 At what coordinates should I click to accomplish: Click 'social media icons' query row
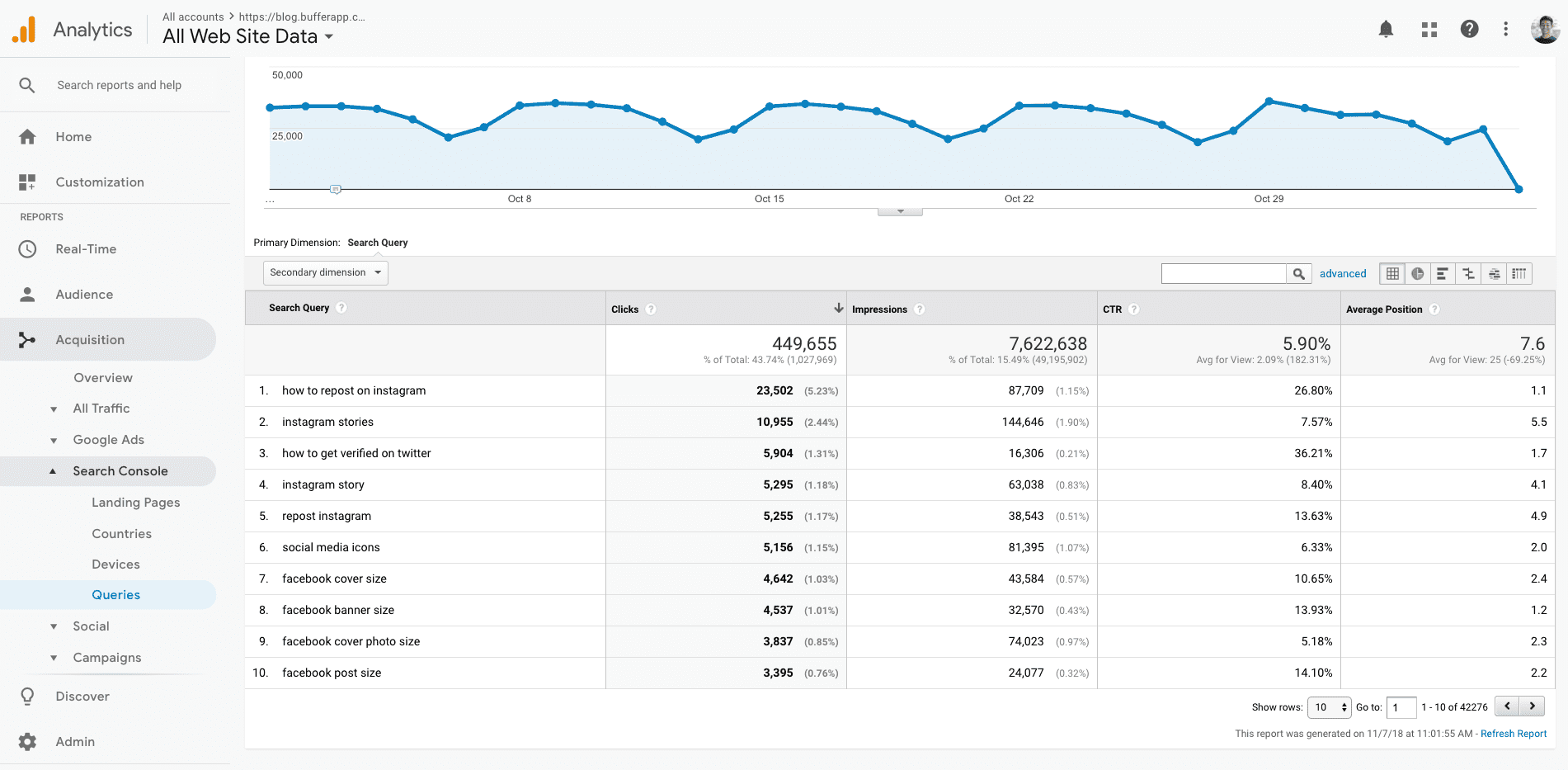[331, 548]
